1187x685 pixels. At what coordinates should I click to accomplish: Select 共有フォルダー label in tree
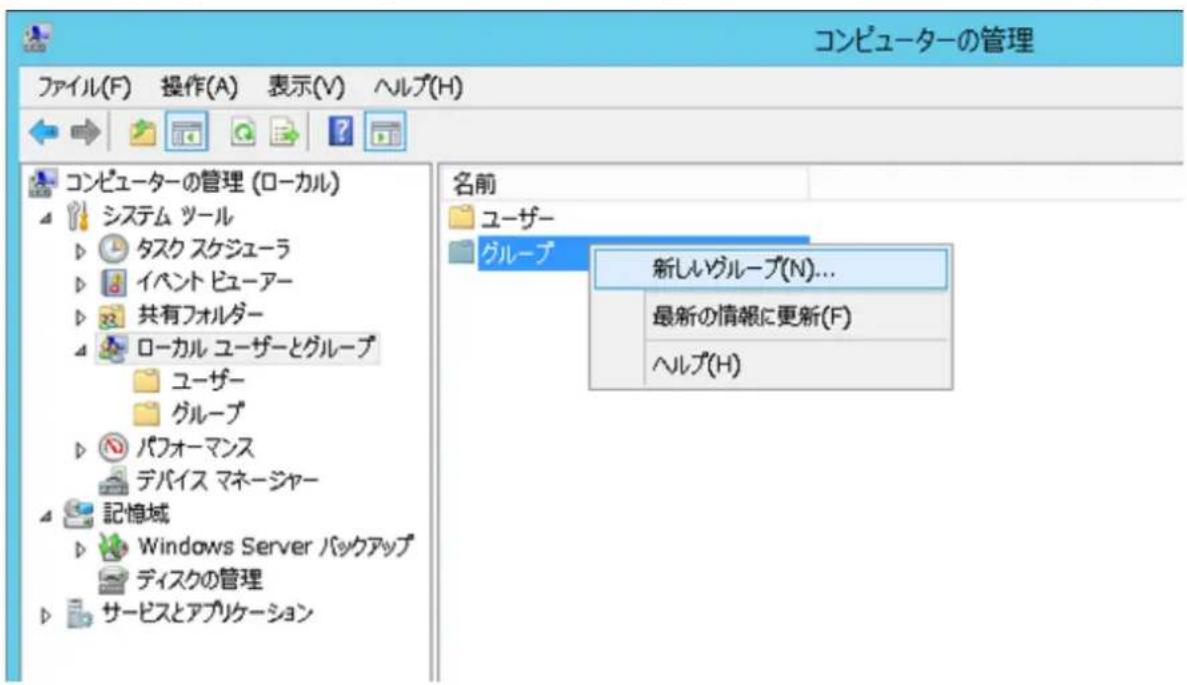[x=201, y=316]
